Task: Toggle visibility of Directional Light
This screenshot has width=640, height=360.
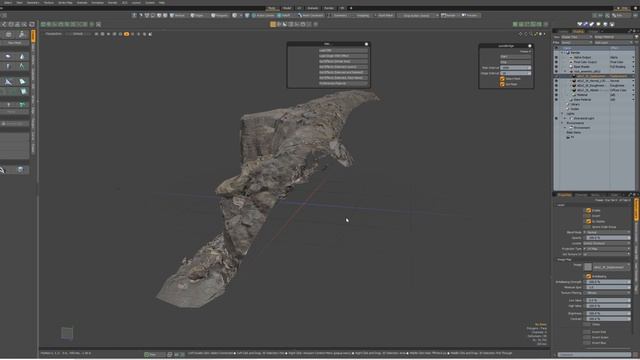Action: tap(556, 118)
